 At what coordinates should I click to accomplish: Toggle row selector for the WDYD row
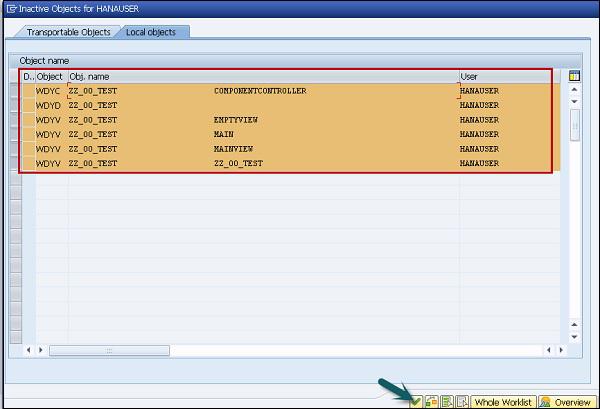coord(15,105)
